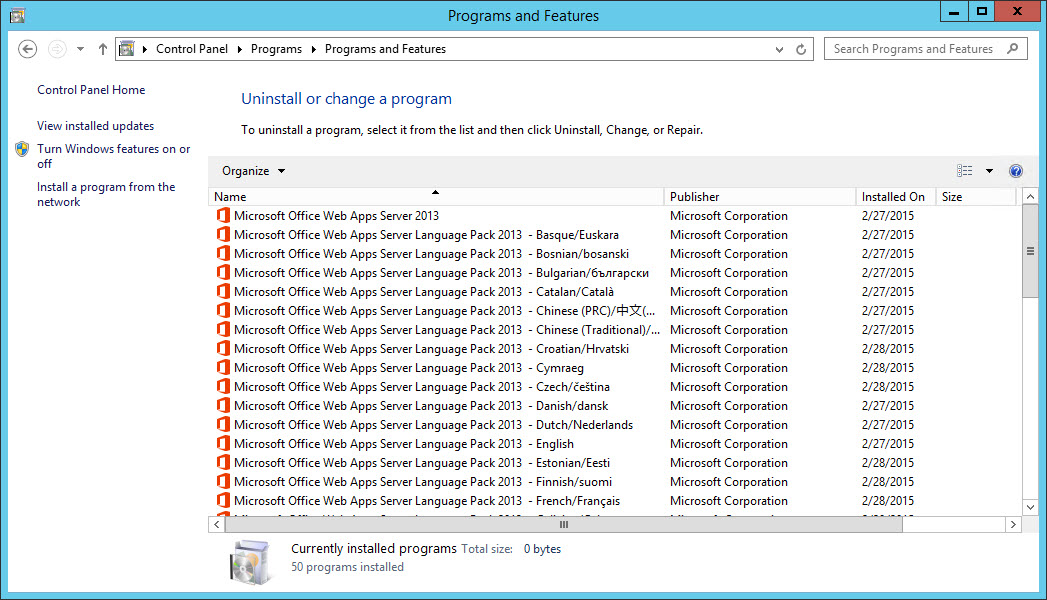Click the Back navigation arrow
The height and width of the screenshot is (600, 1047).
click(27, 49)
